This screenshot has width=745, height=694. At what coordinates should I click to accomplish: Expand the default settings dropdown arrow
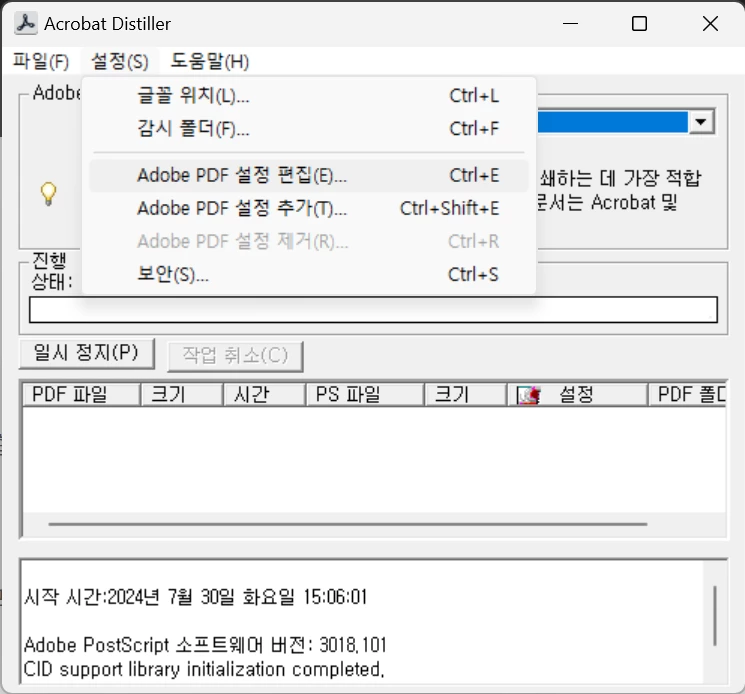[701, 122]
